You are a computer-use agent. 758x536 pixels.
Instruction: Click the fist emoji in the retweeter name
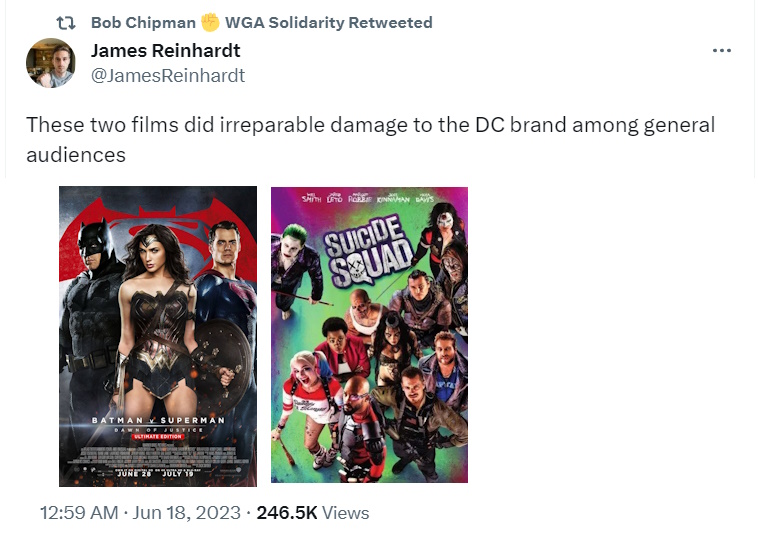[210, 22]
